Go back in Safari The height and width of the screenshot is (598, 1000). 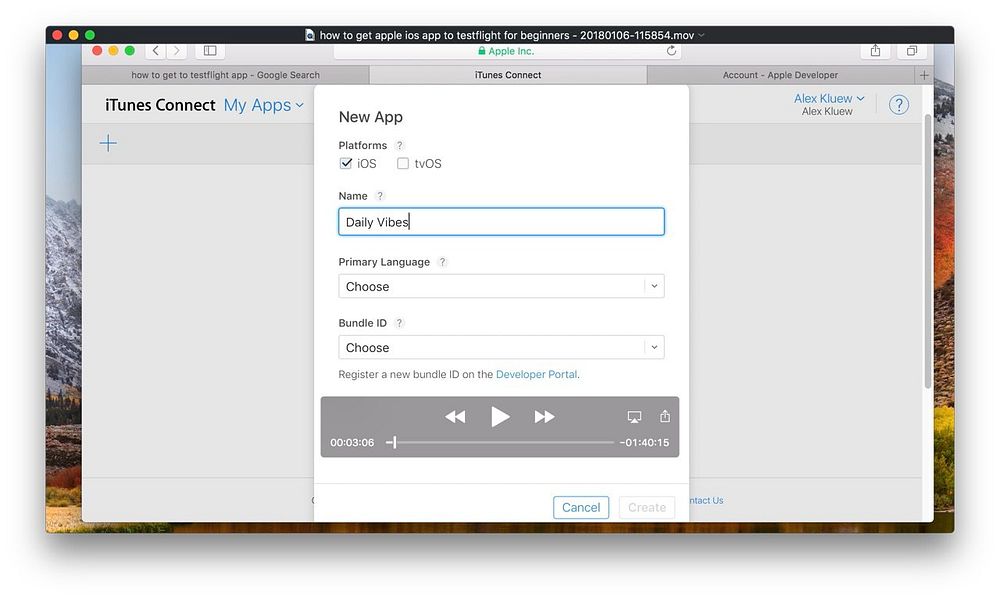(x=156, y=50)
